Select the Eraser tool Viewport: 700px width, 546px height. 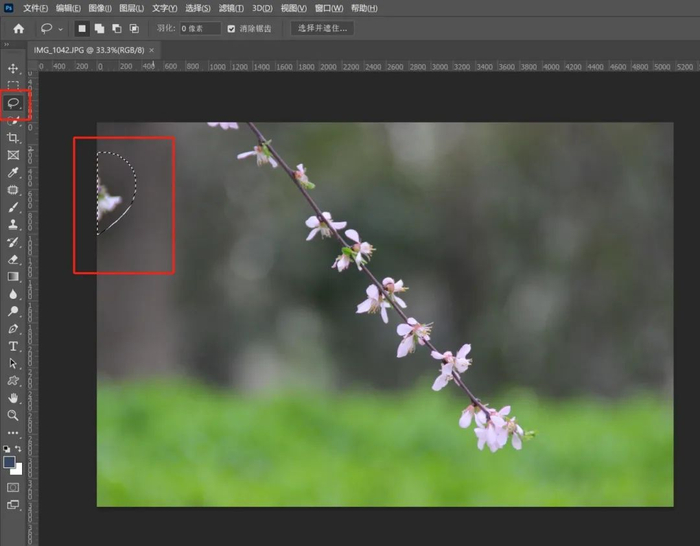pyautogui.click(x=13, y=259)
